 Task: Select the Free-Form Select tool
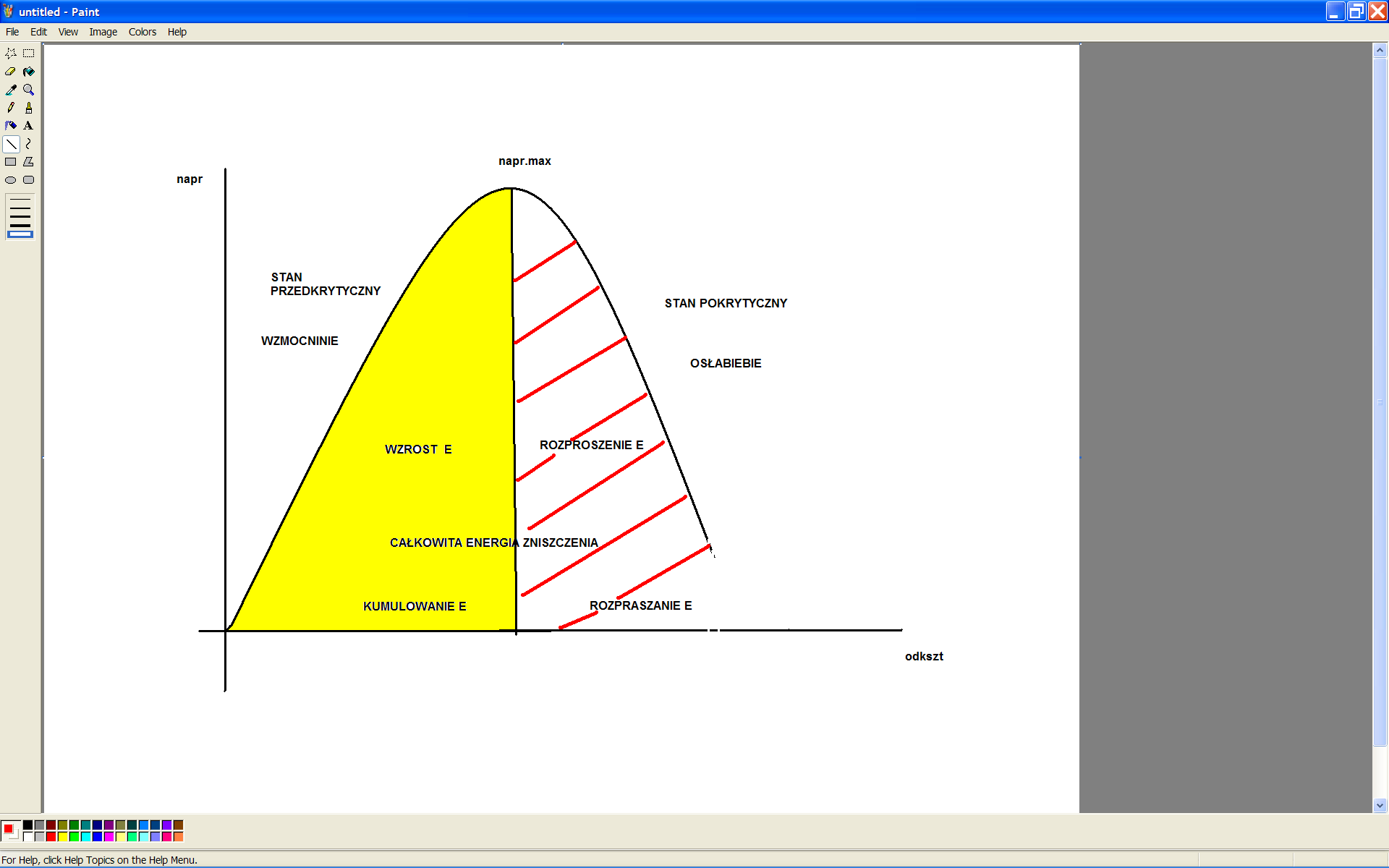click(x=11, y=54)
